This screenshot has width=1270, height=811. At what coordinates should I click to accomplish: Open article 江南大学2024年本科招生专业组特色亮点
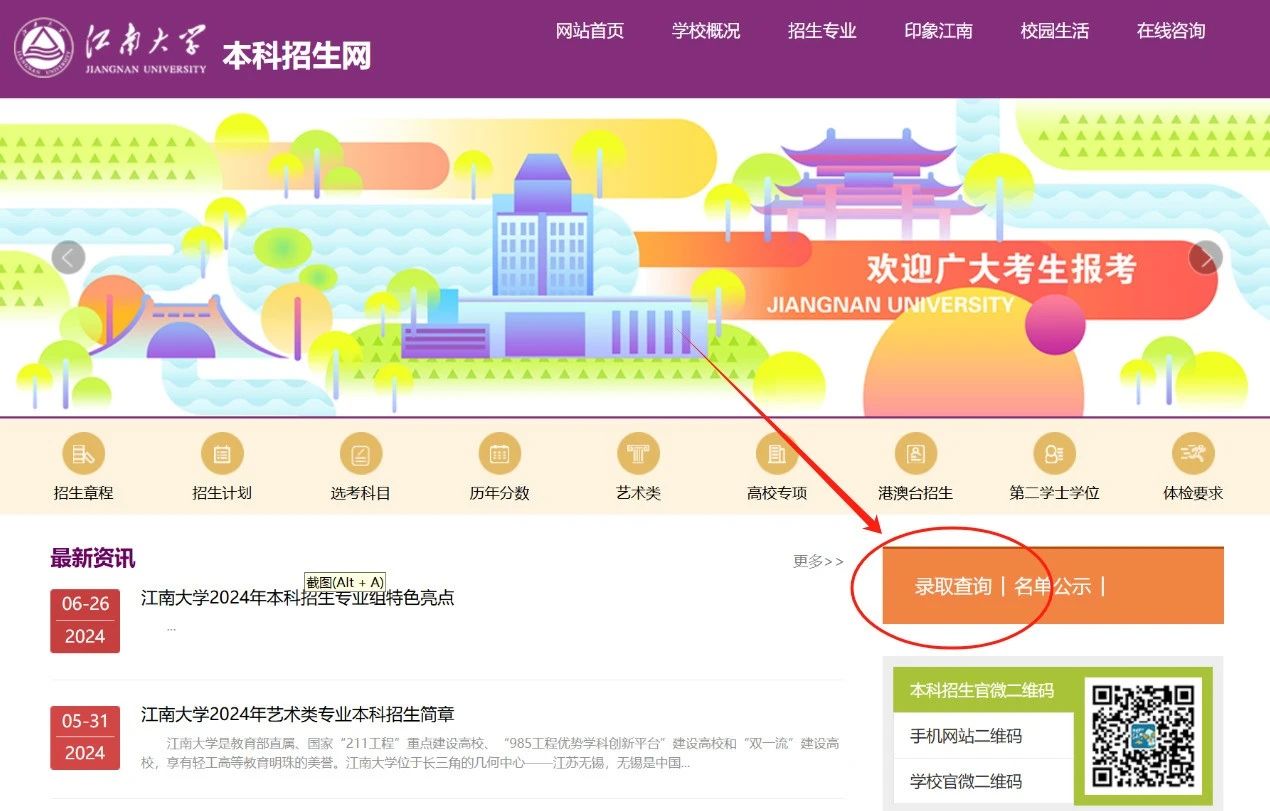298,598
